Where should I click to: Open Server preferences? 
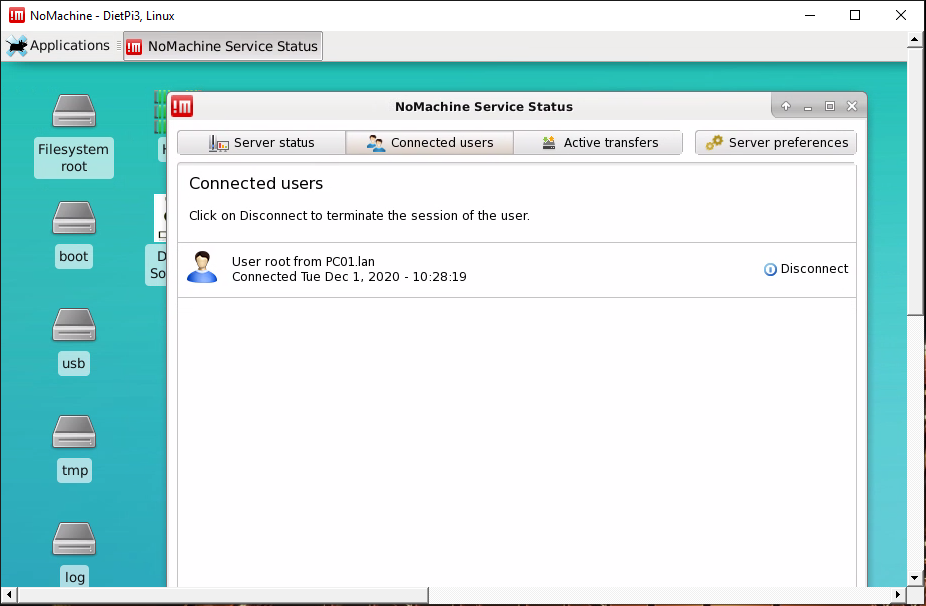776,142
